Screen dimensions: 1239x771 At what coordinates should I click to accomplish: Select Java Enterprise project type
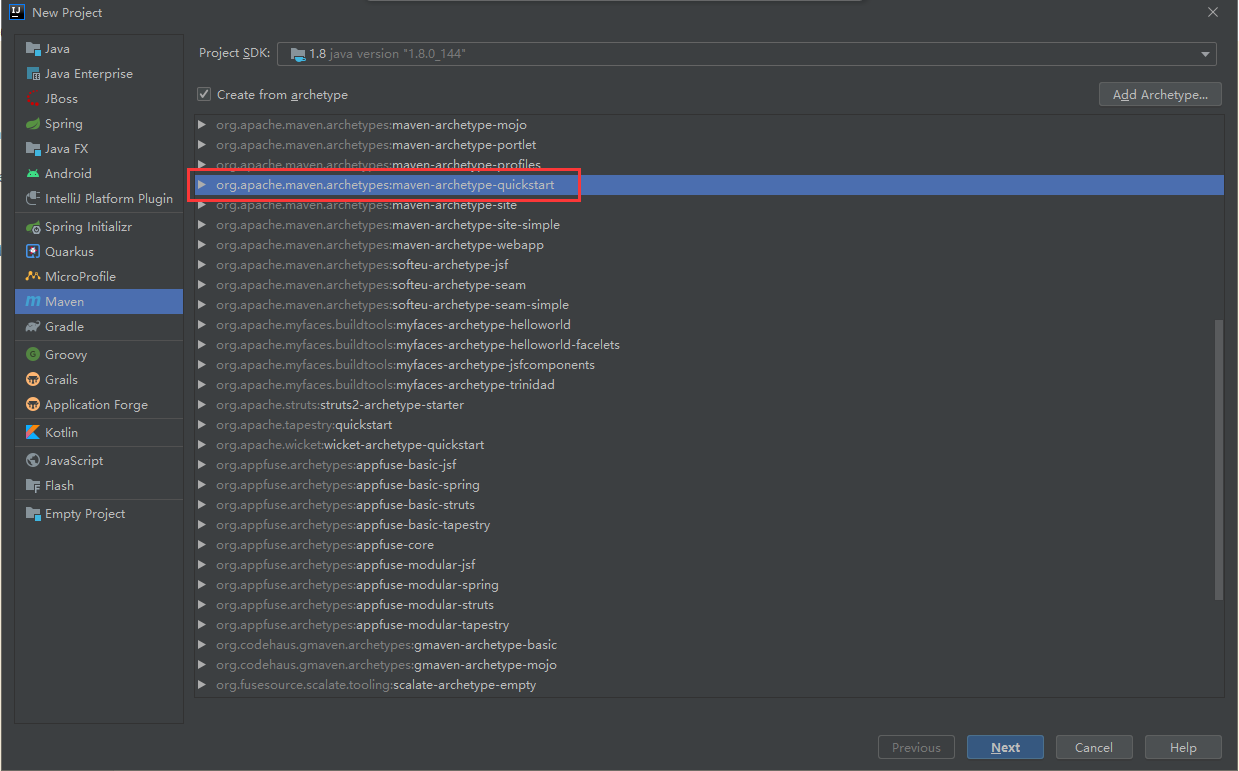click(x=99, y=74)
